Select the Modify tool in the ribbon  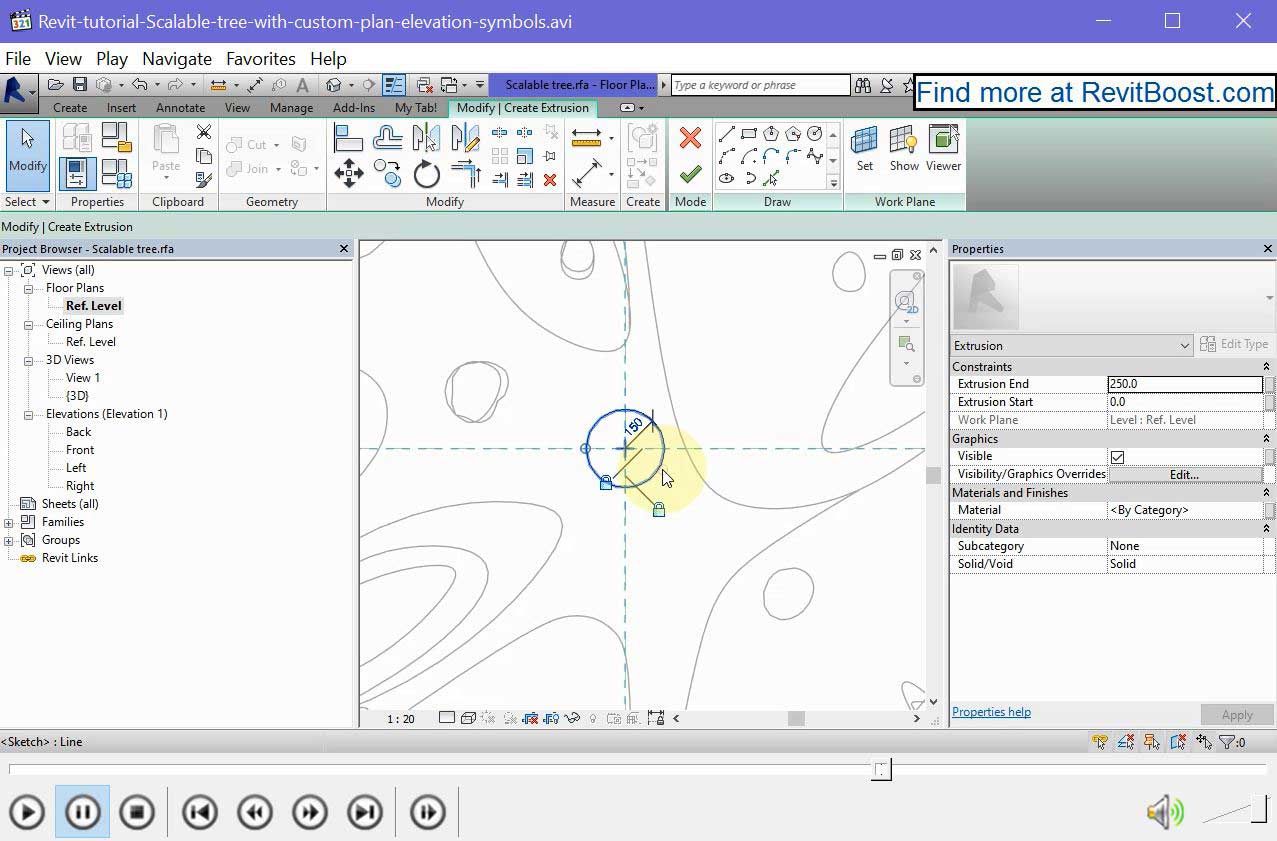27,155
